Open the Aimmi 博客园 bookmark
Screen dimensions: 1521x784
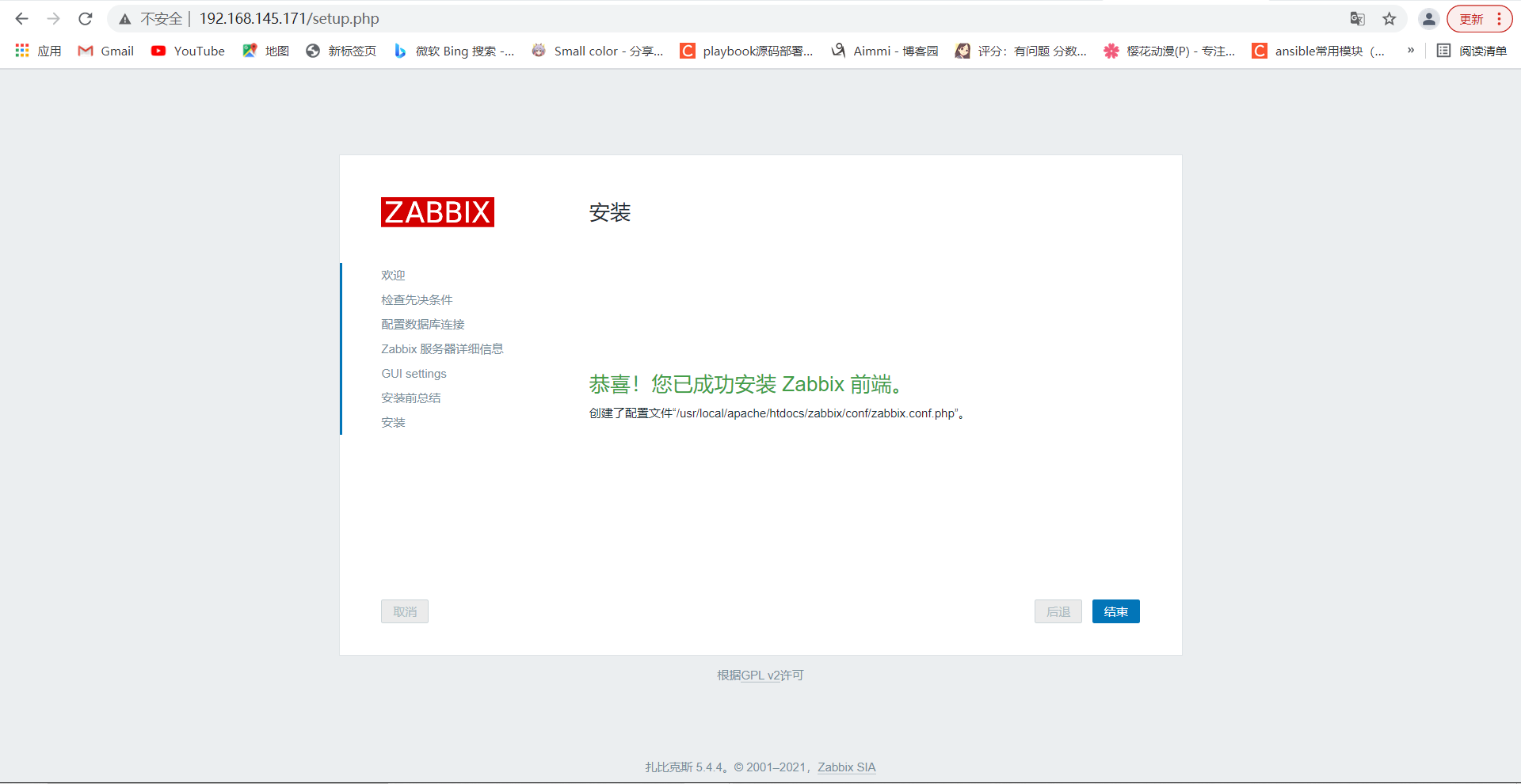[x=885, y=51]
